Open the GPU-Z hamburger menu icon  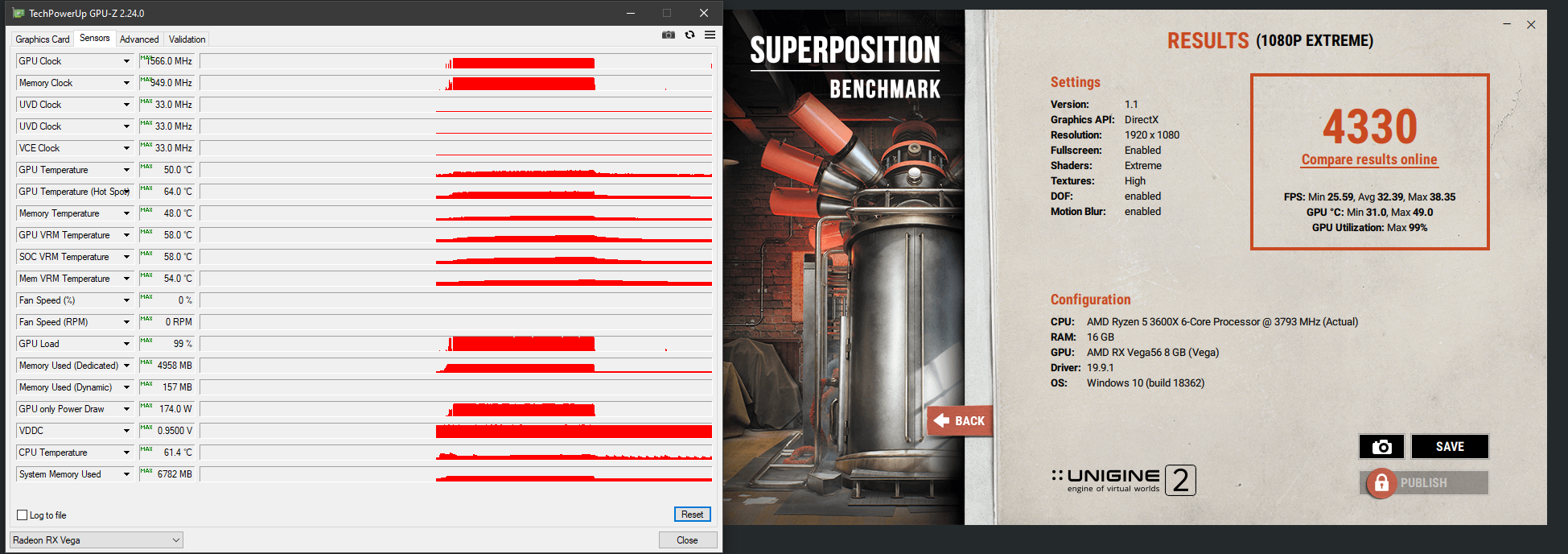710,35
